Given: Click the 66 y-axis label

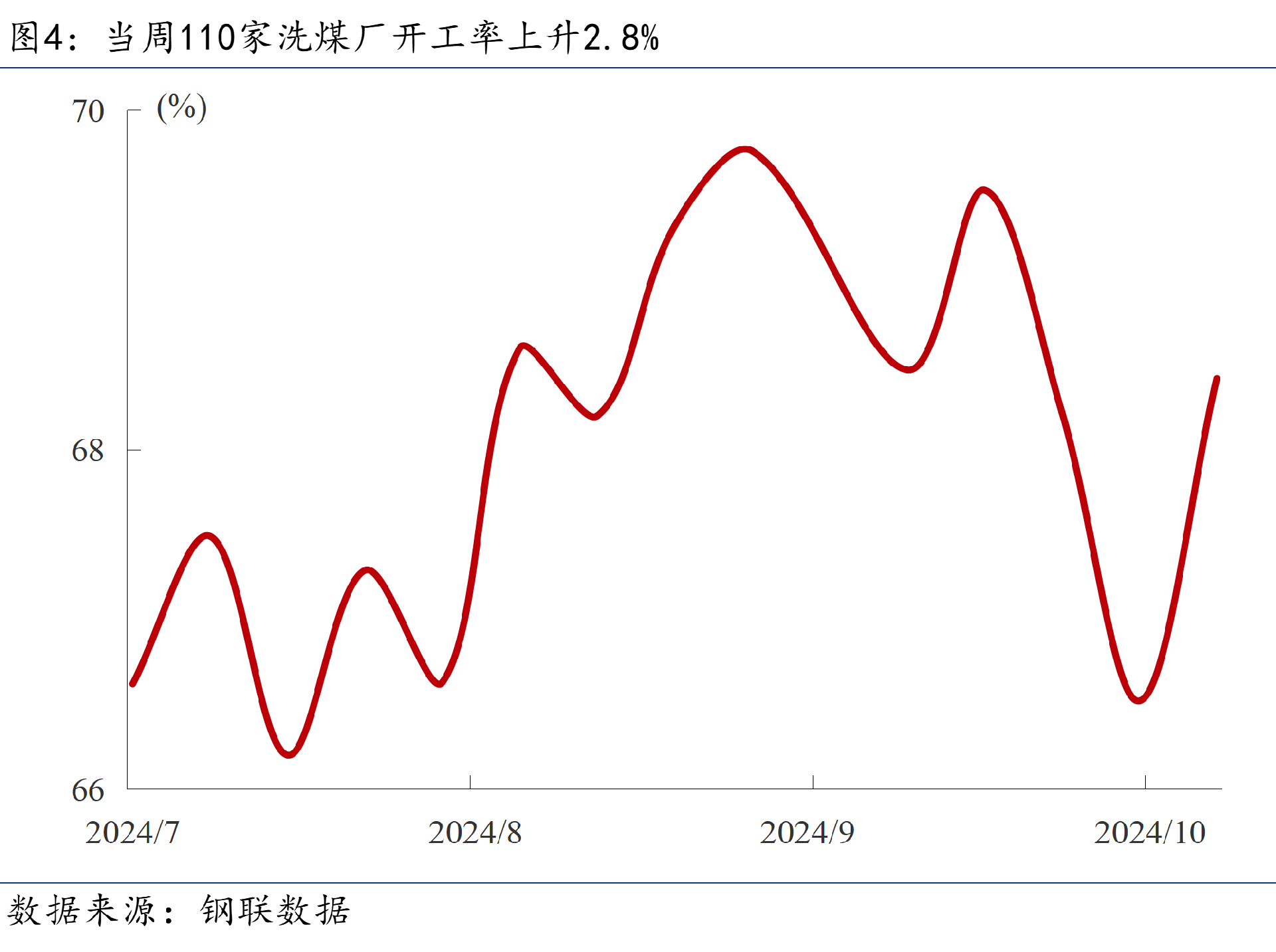Looking at the screenshot, I should tap(88, 790).
